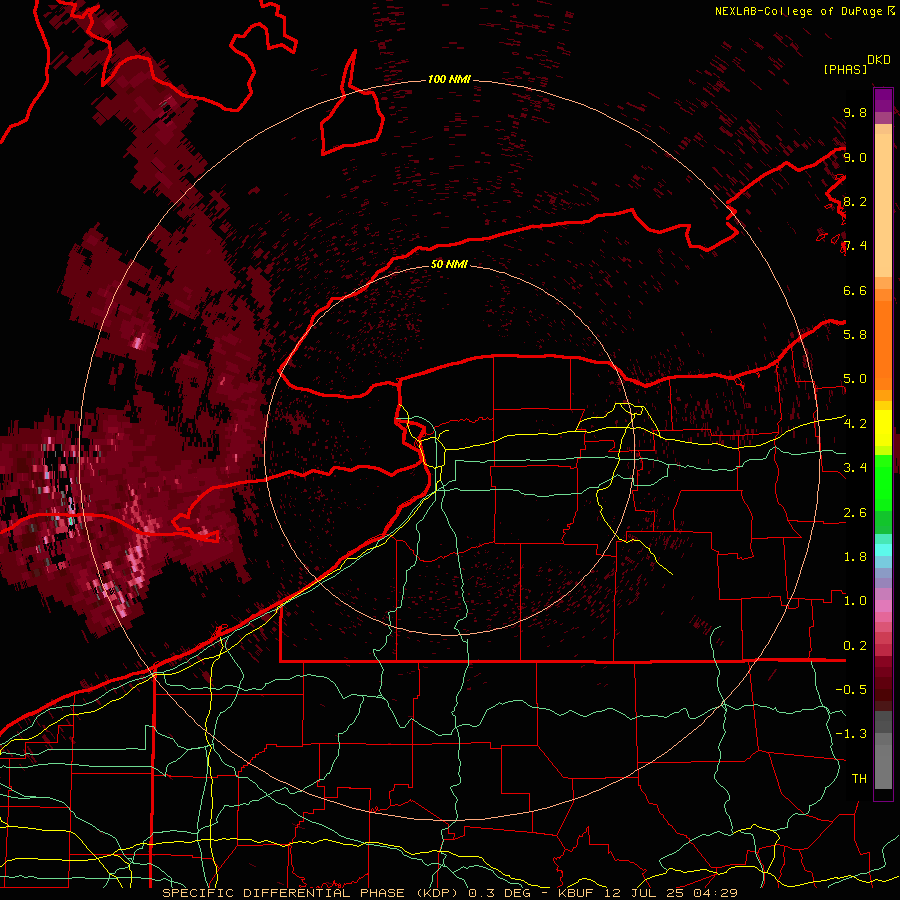The image size is (900, 900).
Task: Click the 1.0 scale value
Action: coord(855,600)
